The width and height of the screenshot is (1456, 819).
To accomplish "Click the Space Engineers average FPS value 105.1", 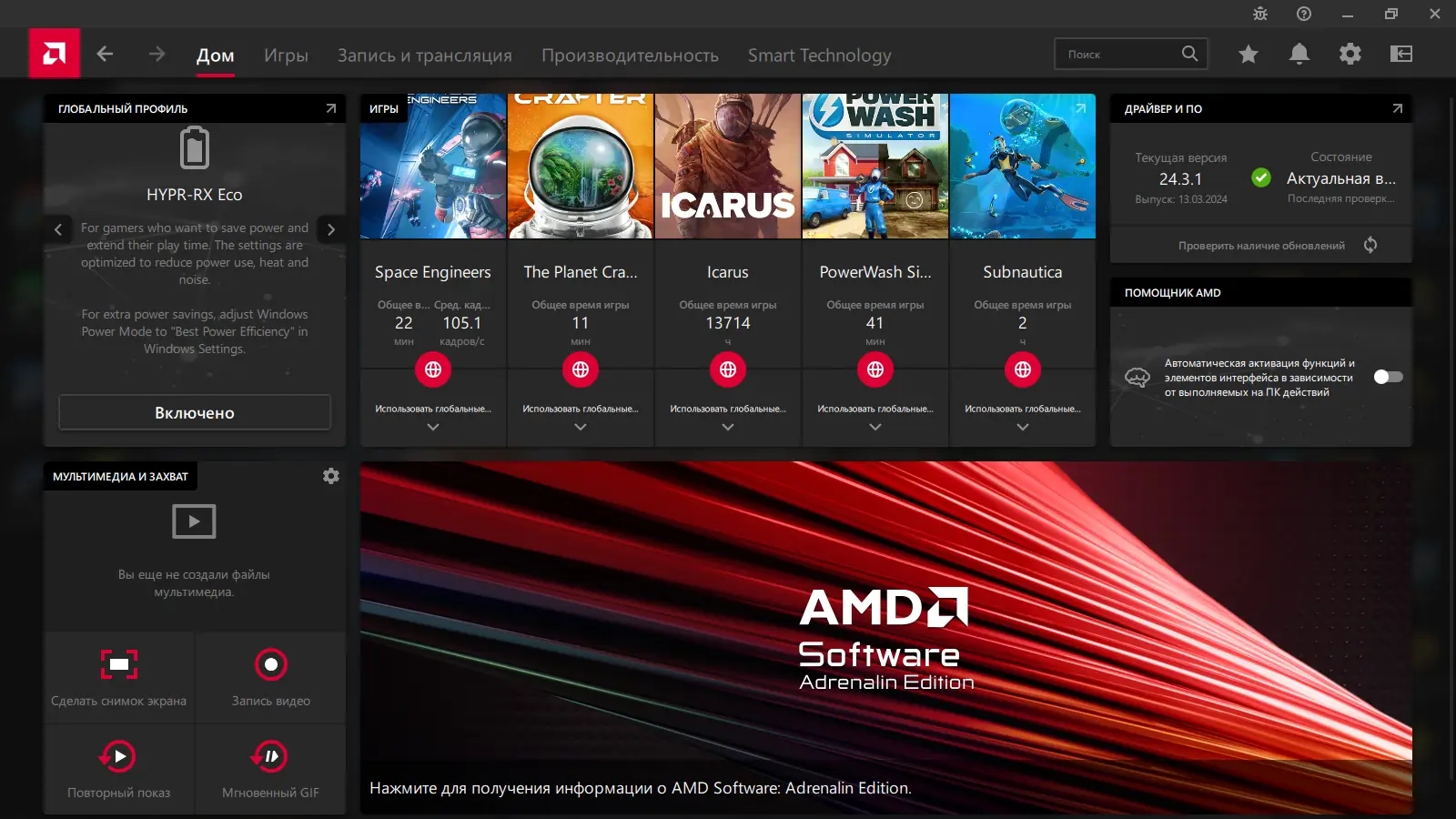I will (x=462, y=323).
